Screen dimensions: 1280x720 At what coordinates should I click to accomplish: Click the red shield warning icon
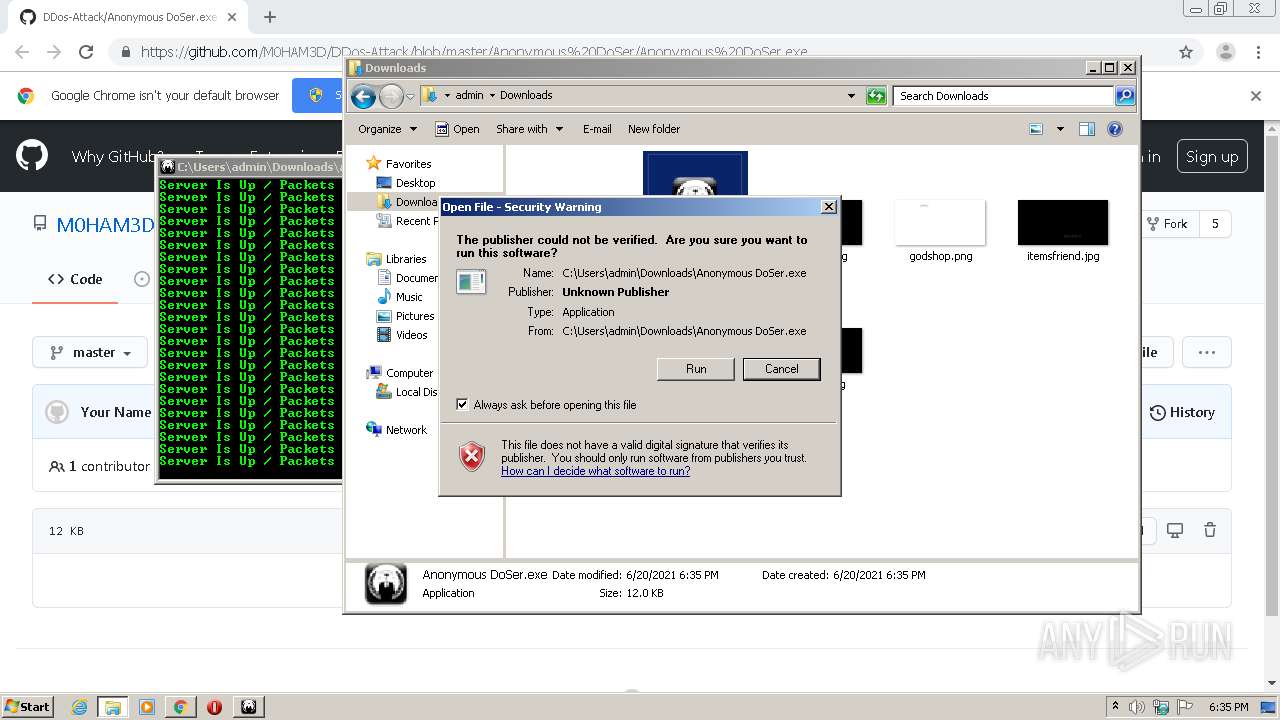tap(472, 456)
